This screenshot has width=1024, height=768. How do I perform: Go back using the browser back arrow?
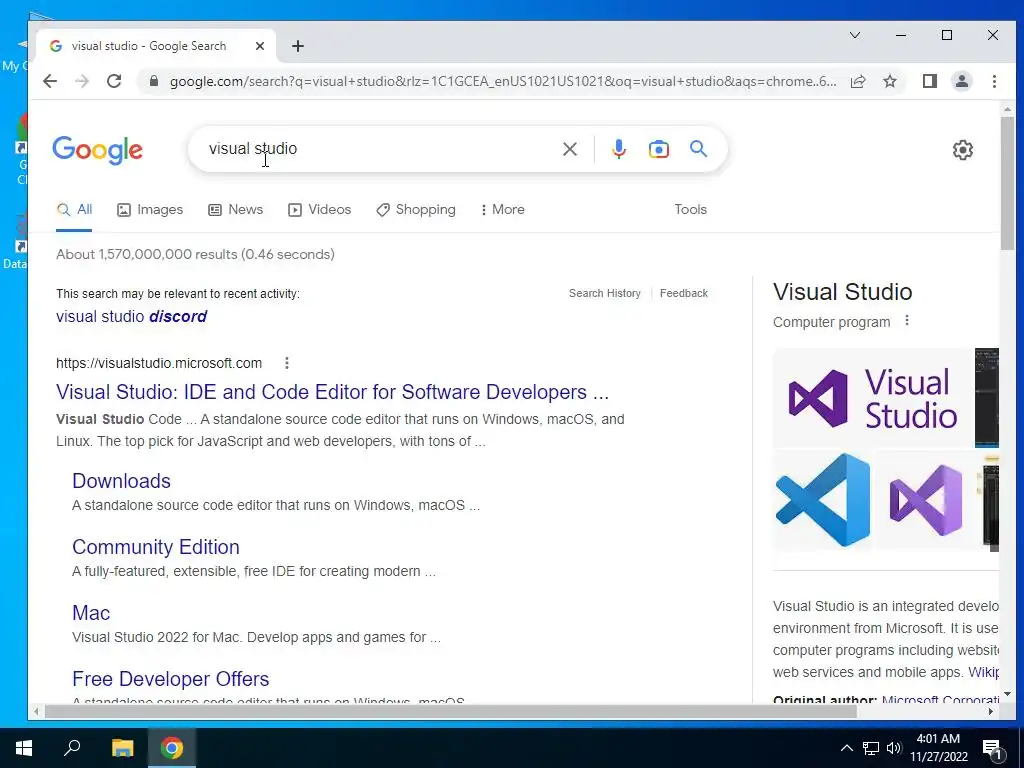point(50,81)
